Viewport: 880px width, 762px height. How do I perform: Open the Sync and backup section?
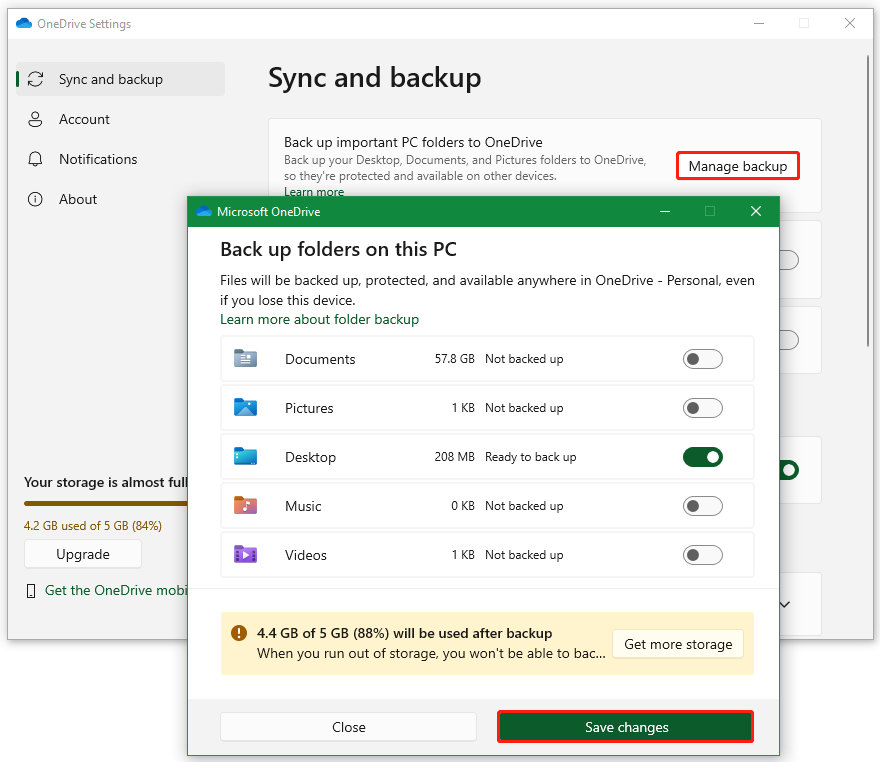(x=121, y=79)
